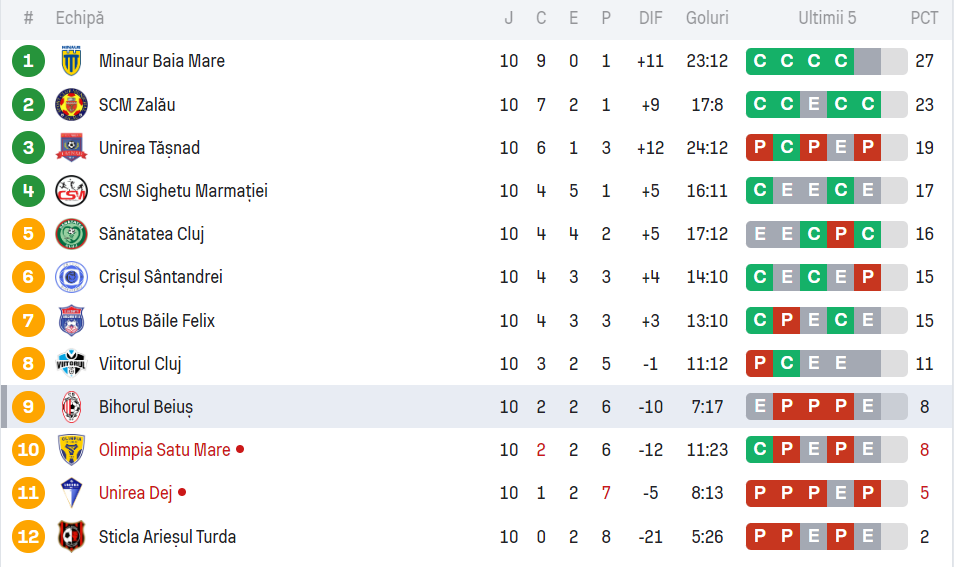
Task: Click the red live dot beside Olimpia Satu Mare
Action: tap(240, 450)
